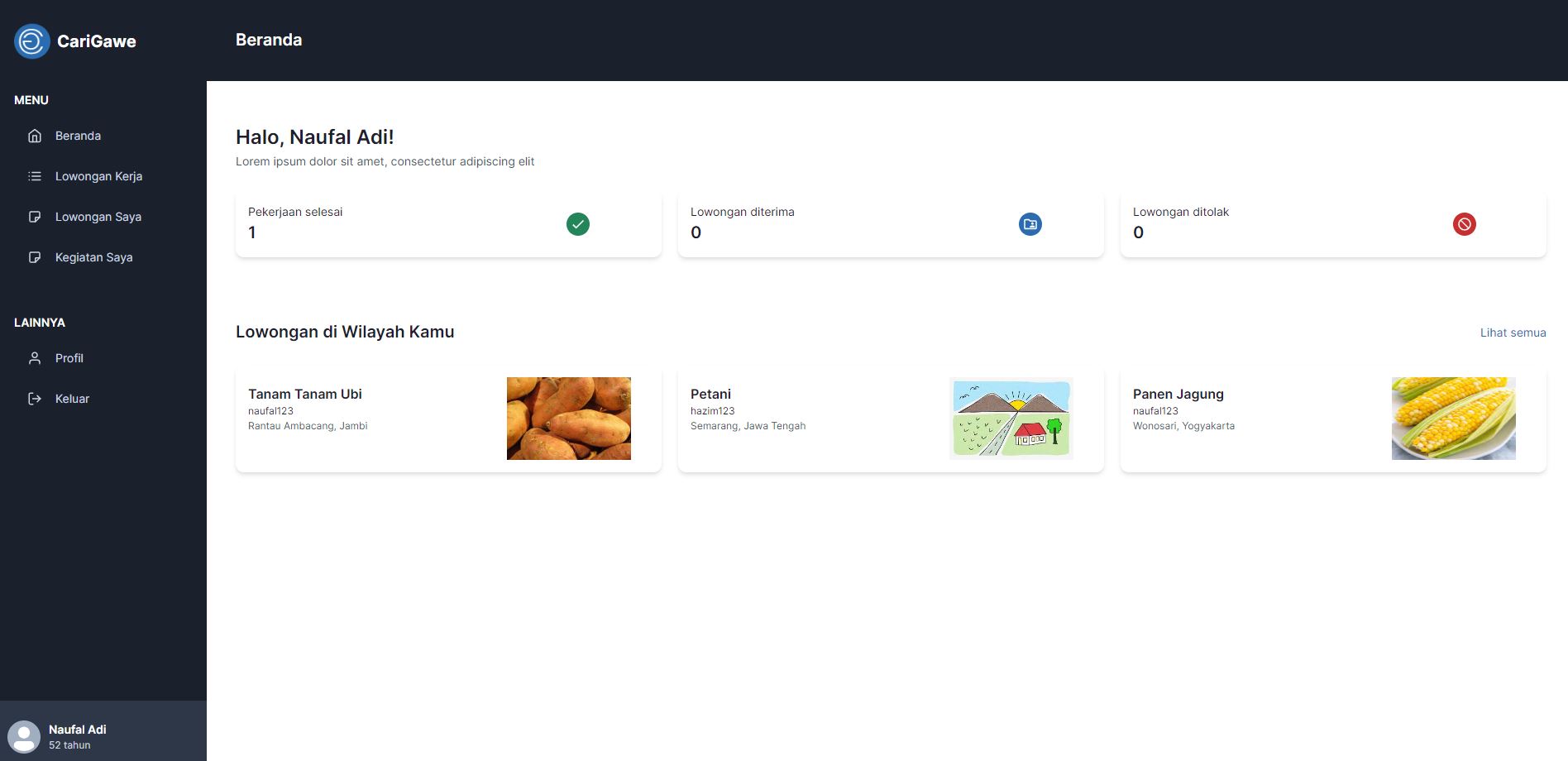Click 'naufal123' on the Tanam Tanam Ubi card
The width and height of the screenshot is (1568, 761).
(270, 411)
